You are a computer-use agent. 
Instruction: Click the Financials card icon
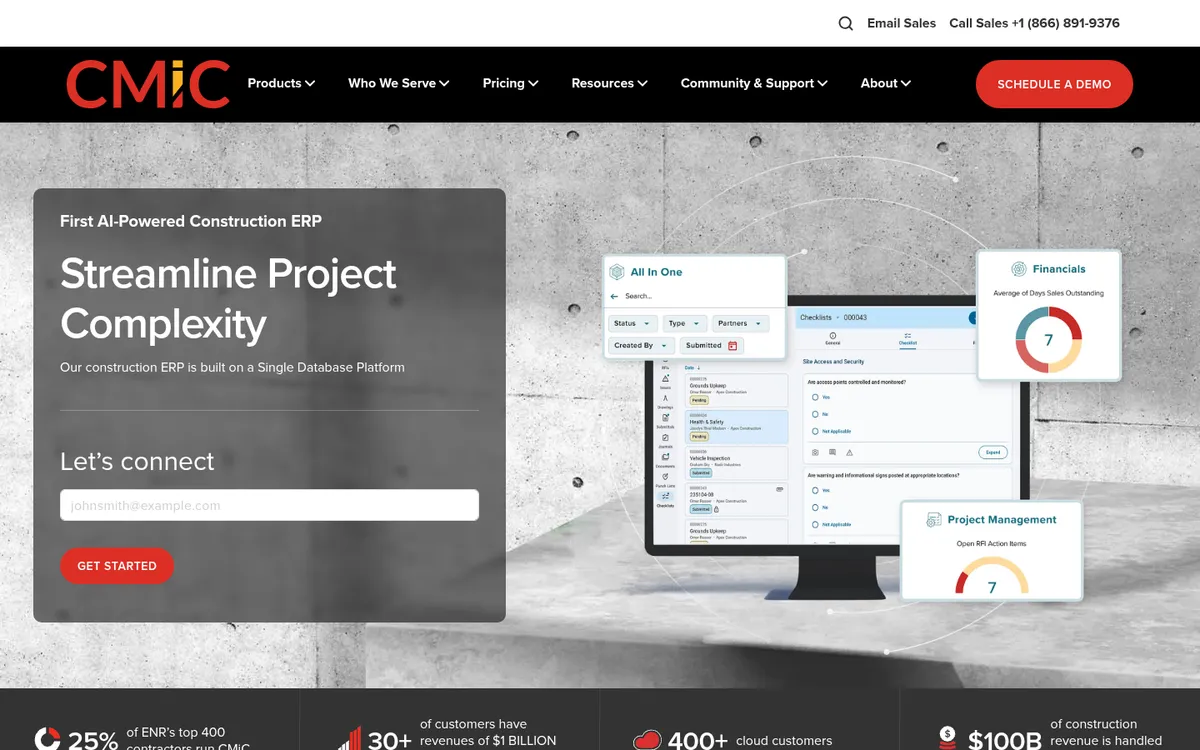(1019, 269)
